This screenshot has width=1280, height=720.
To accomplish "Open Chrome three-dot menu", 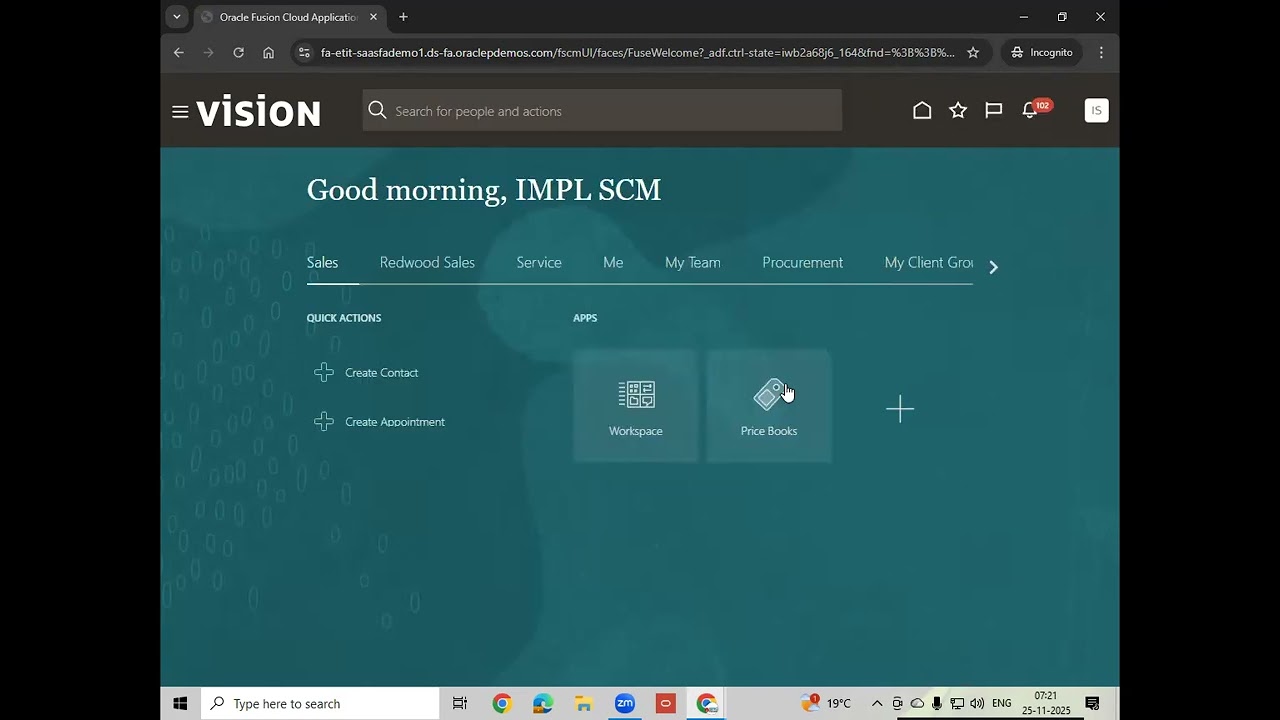I will click(x=1101, y=53).
